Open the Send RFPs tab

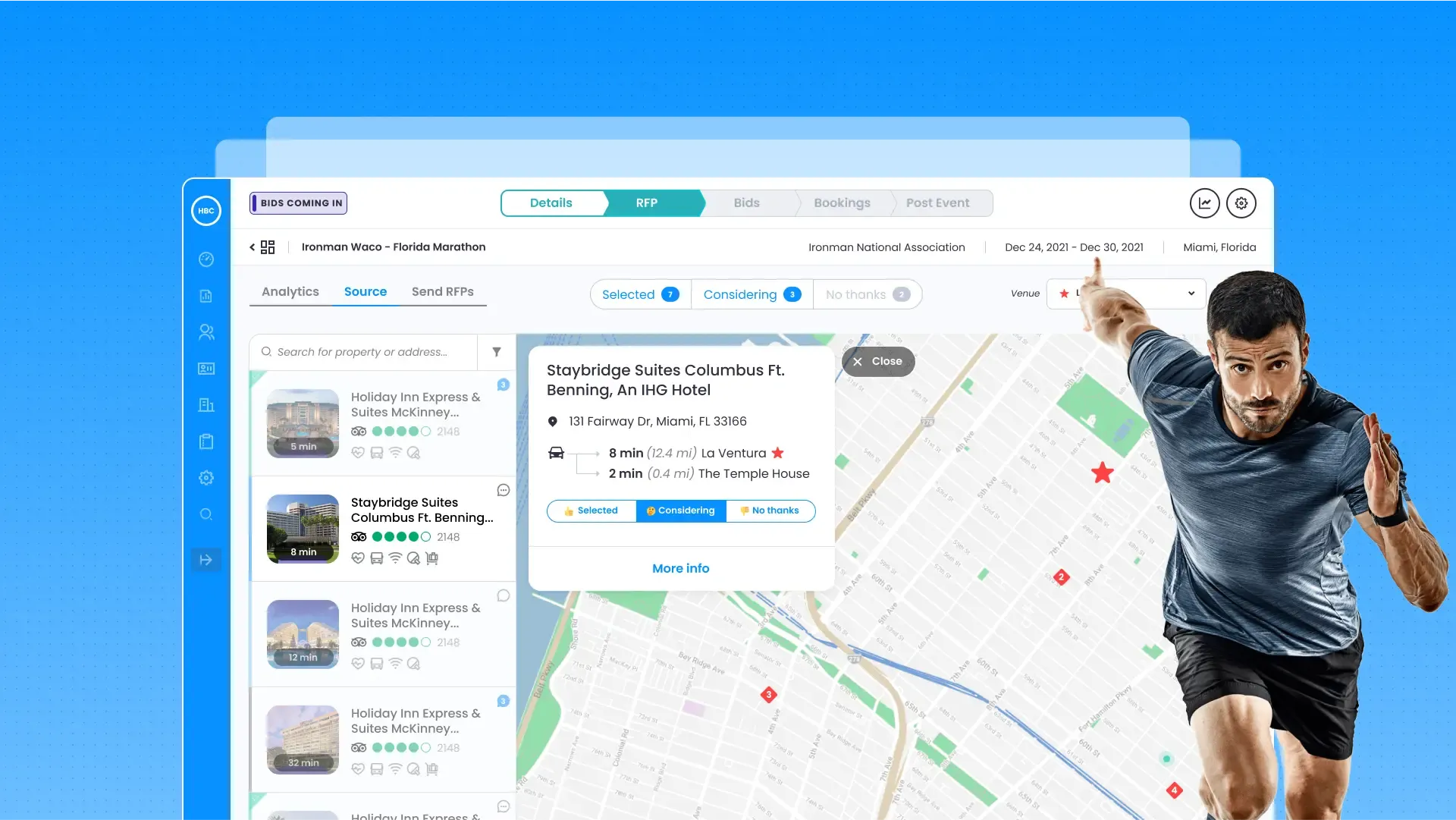coord(443,291)
